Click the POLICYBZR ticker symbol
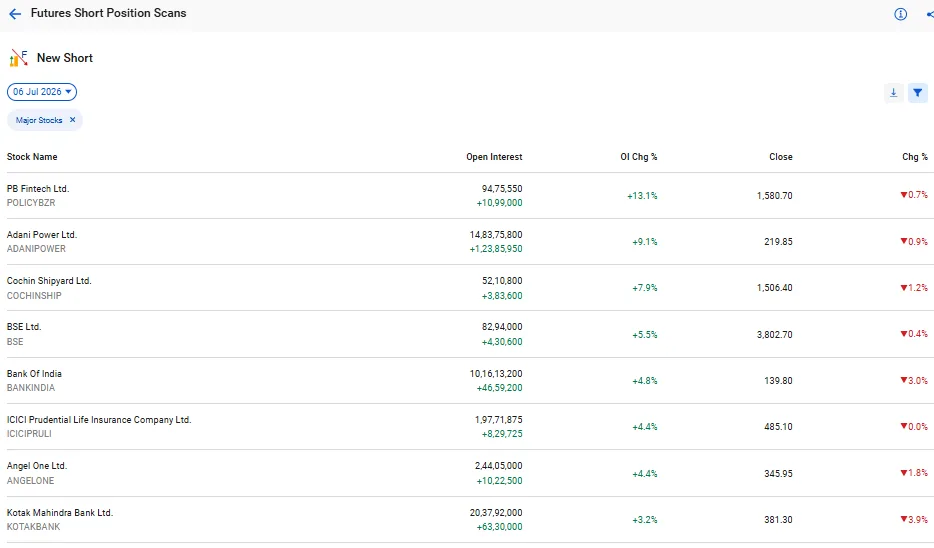This screenshot has width=934, height=548. pos(31,203)
